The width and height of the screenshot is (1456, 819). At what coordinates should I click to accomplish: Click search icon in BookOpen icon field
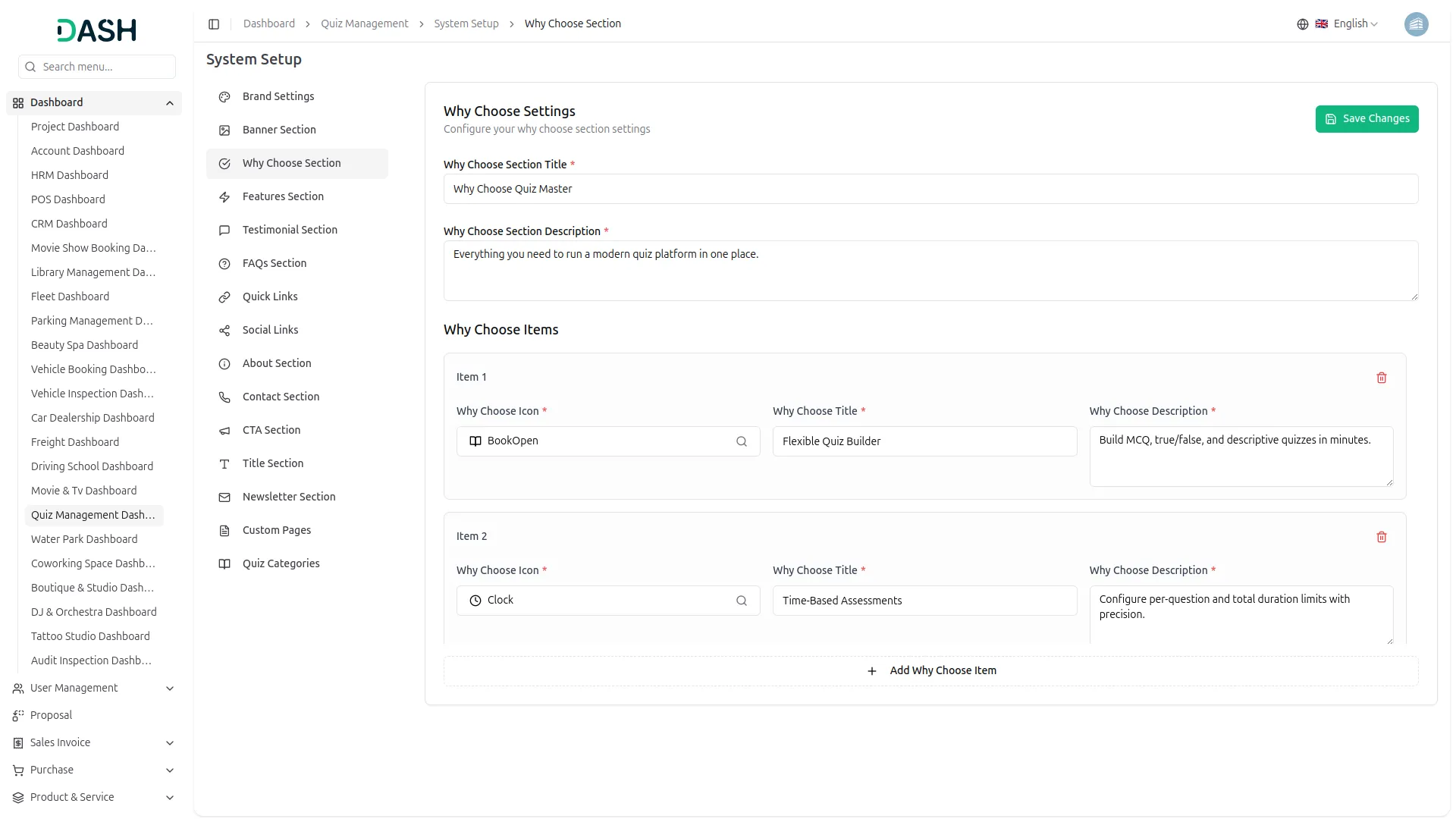[x=741, y=441]
